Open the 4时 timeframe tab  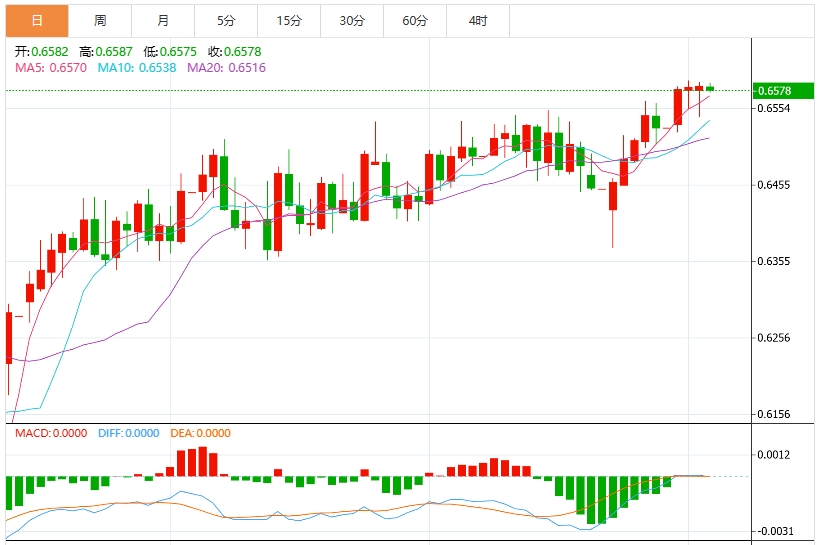coord(478,21)
